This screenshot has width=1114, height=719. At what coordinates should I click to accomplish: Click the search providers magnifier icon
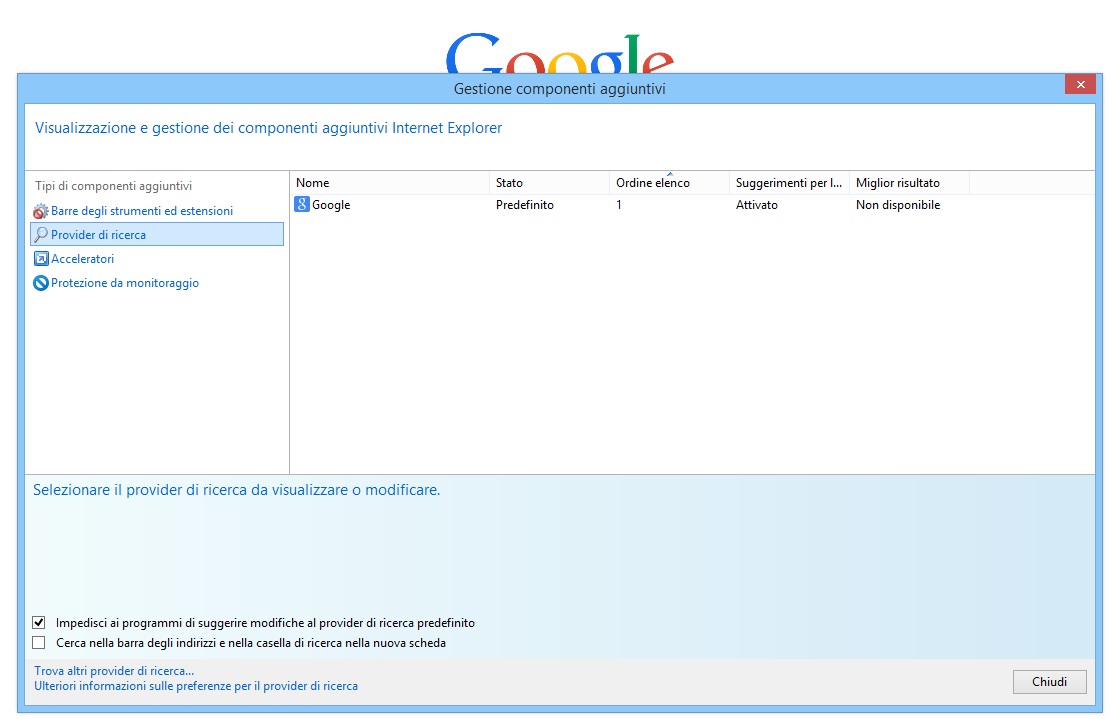click(x=41, y=234)
